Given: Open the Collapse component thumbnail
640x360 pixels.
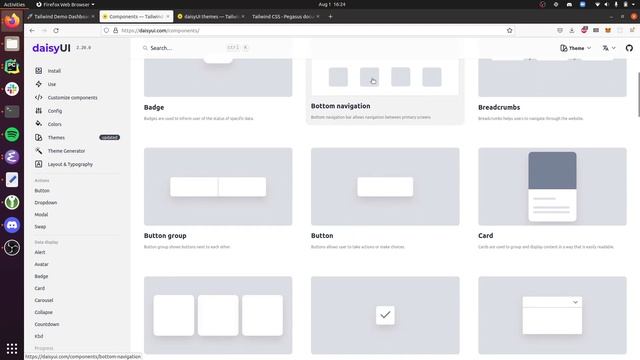Looking at the screenshot, I should (552, 315).
